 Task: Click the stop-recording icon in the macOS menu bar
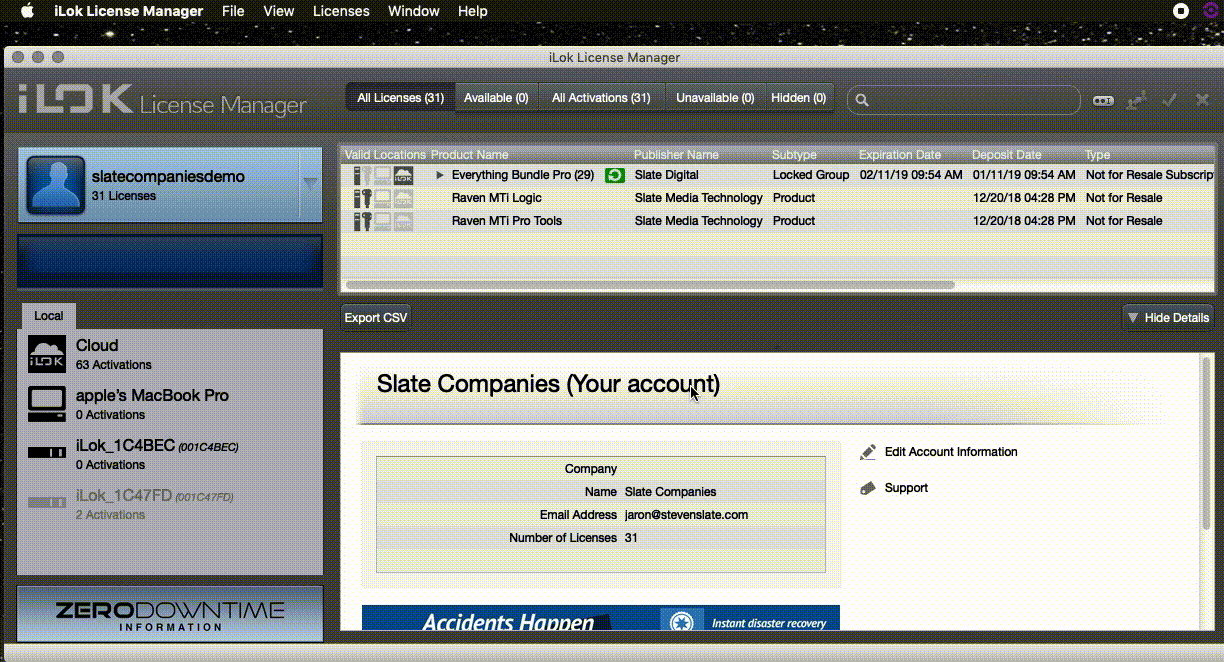(1181, 11)
